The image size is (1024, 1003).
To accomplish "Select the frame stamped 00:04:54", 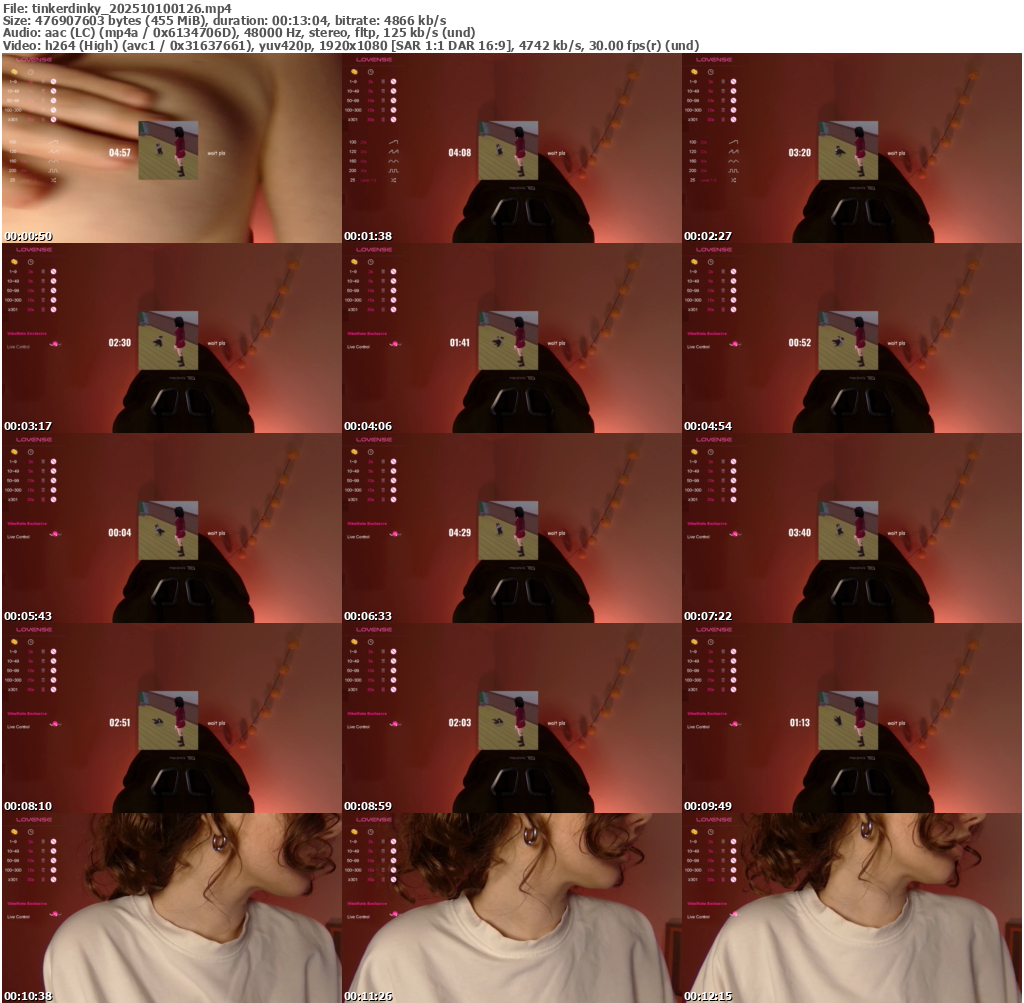I will coord(852,338).
